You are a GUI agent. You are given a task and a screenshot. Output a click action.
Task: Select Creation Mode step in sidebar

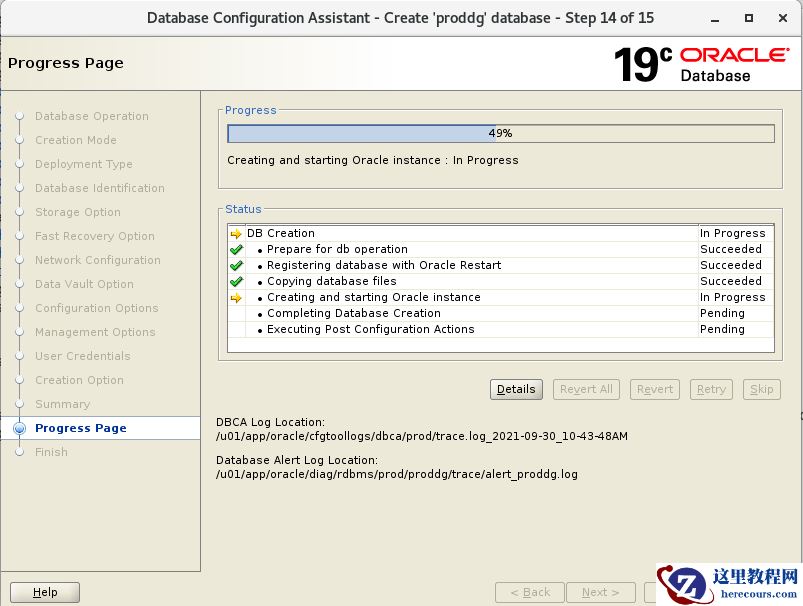click(76, 140)
